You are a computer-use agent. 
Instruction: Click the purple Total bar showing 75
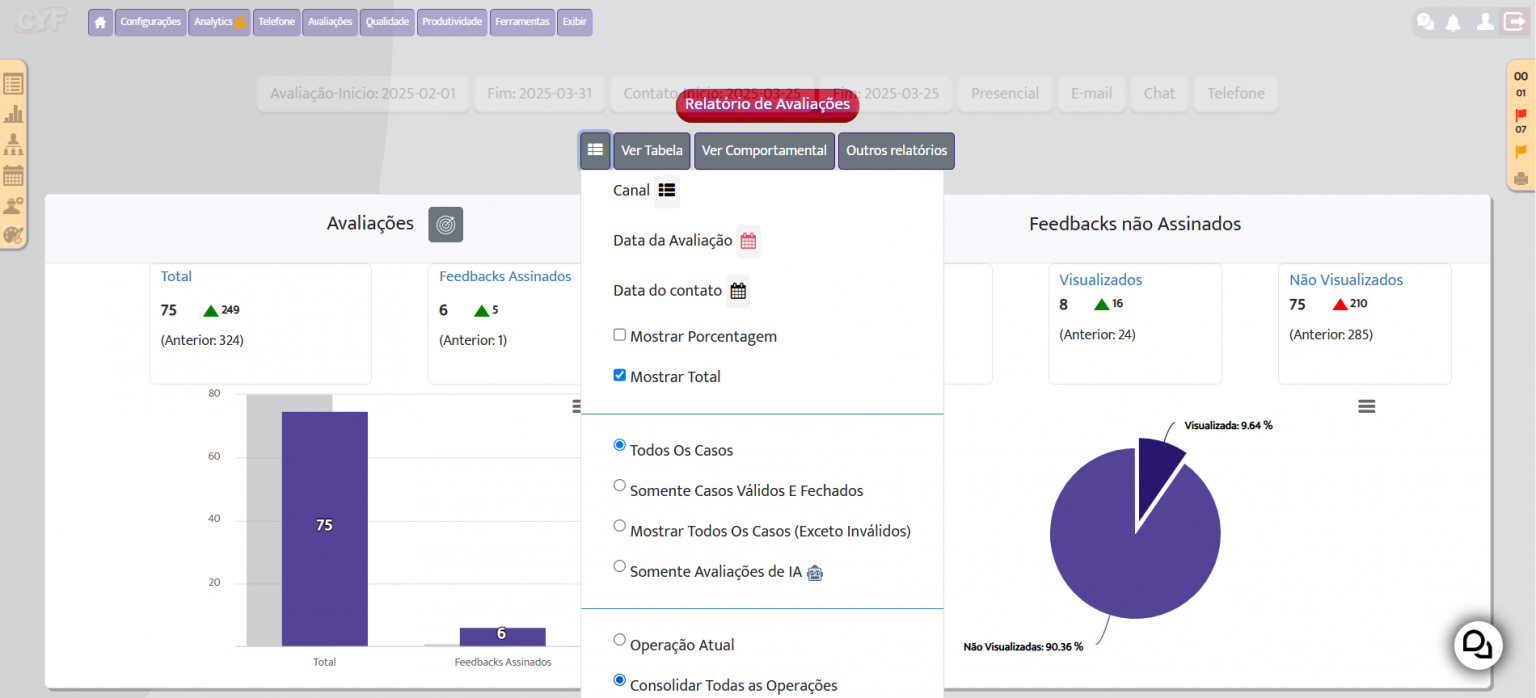click(324, 528)
